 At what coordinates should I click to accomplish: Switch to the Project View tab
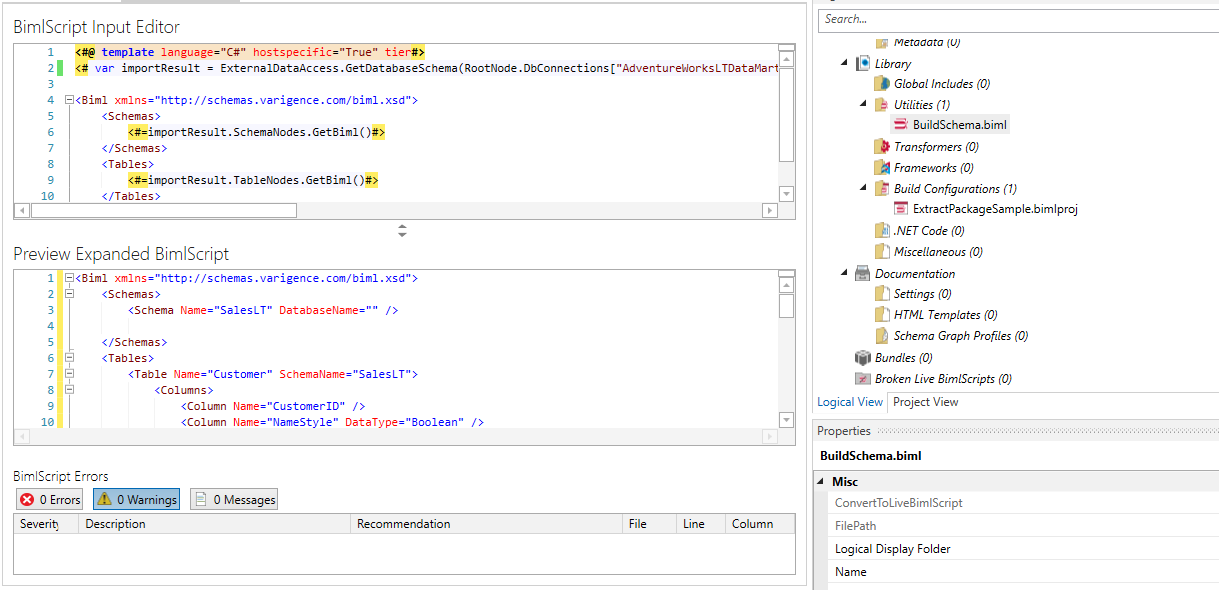(x=925, y=402)
